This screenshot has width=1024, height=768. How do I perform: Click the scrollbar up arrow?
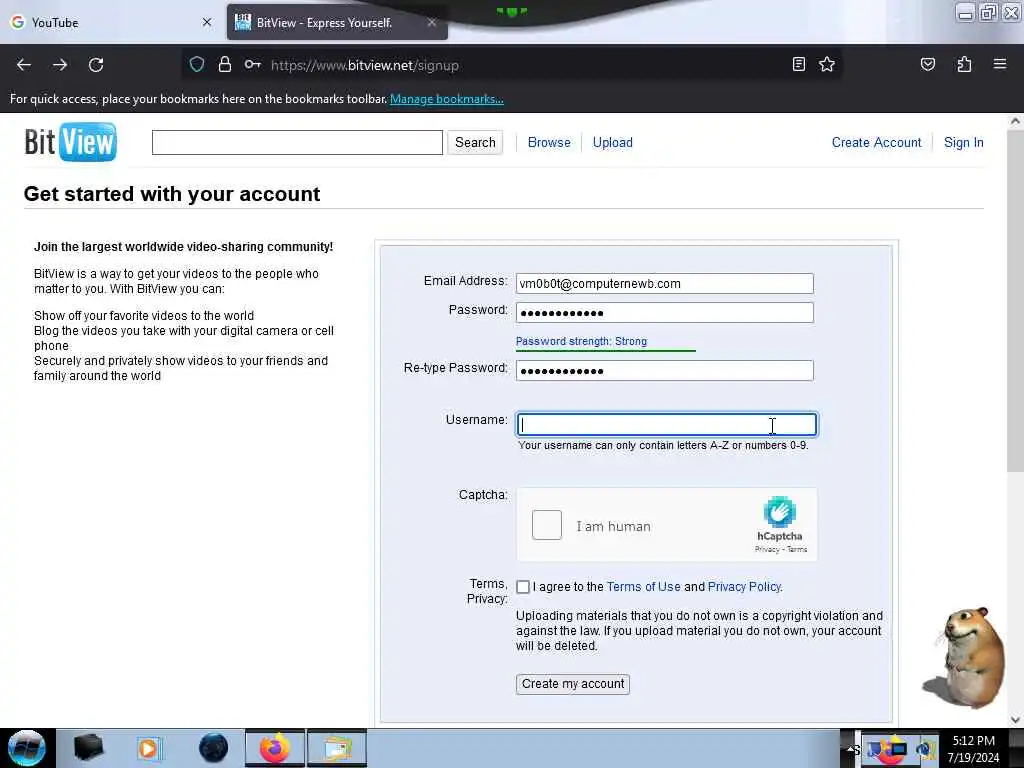[1015, 121]
